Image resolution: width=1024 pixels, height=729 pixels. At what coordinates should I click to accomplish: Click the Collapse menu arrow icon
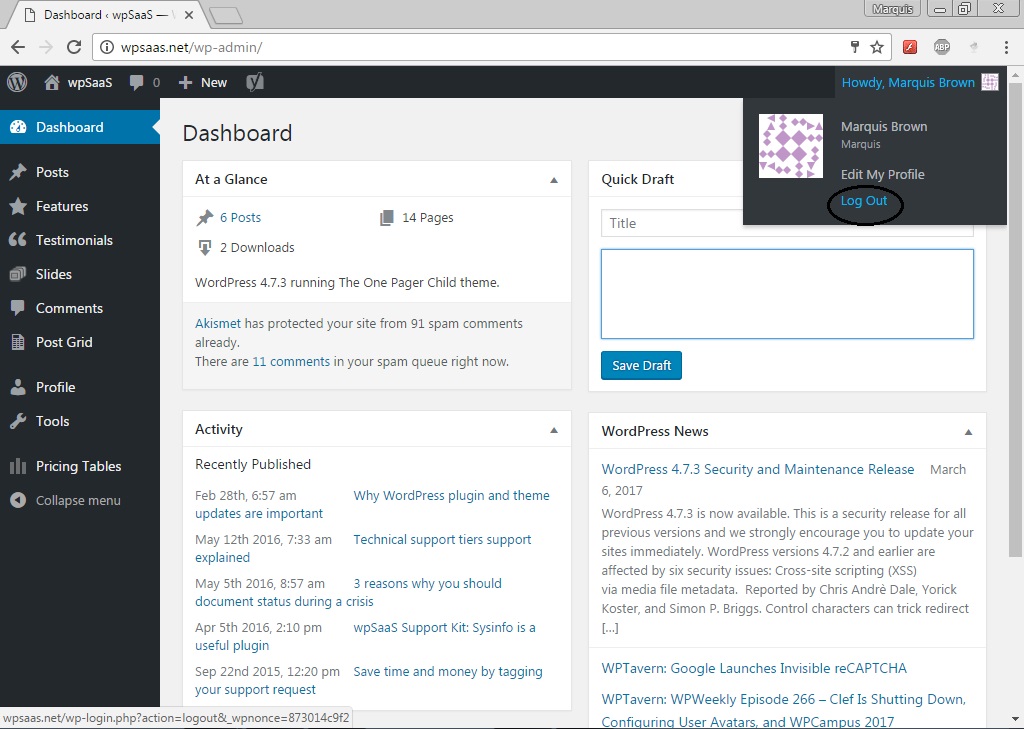(18, 500)
